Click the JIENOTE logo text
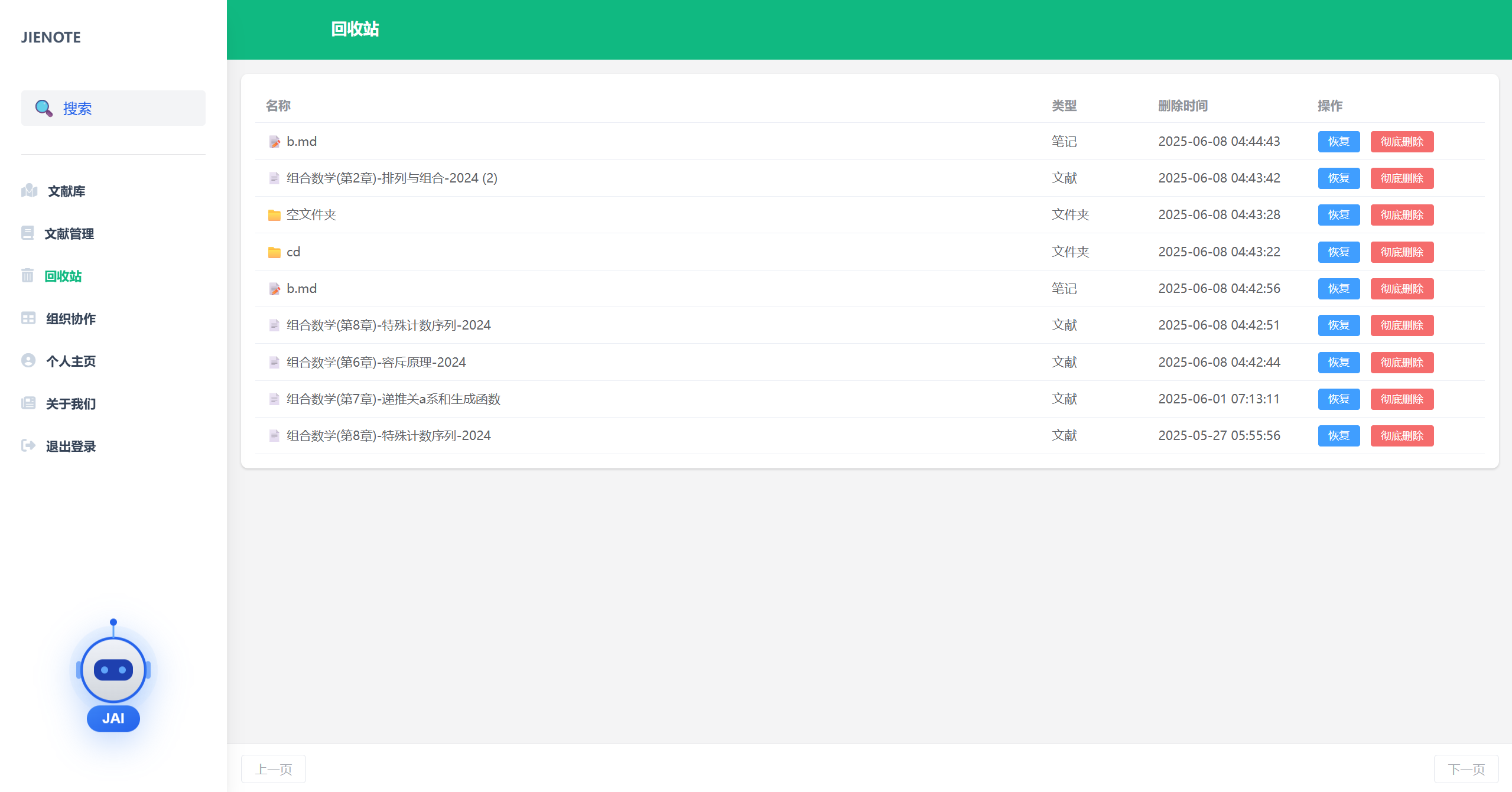The height and width of the screenshot is (792, 1512). [51, 37]
